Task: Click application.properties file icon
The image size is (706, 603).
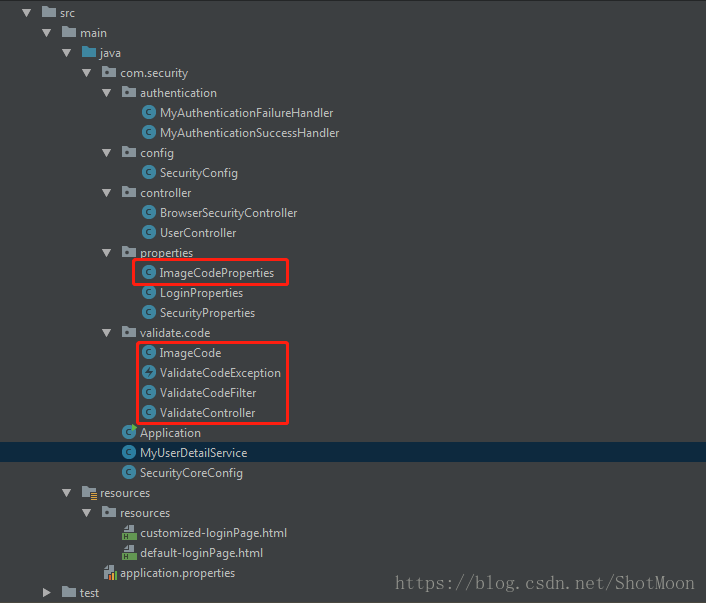Action: pyautogui.click(x=110, y=573)
